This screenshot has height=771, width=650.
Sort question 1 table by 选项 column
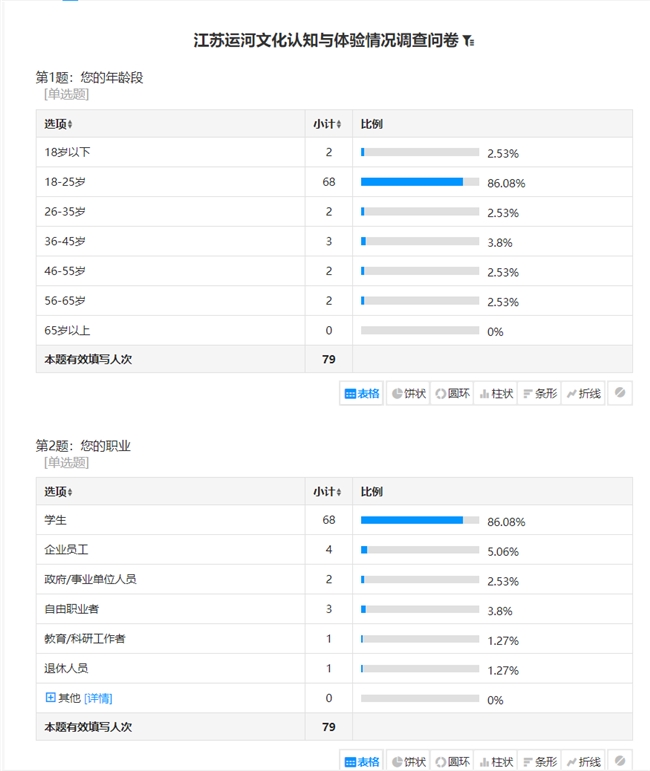(70, 124)
